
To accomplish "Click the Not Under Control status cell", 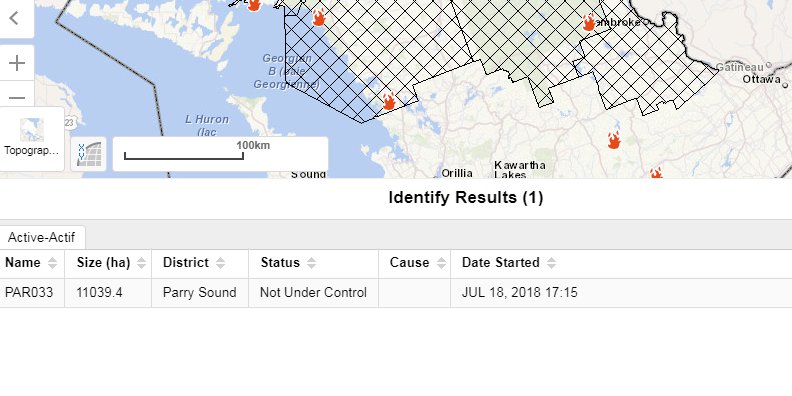I will point(313,292).
